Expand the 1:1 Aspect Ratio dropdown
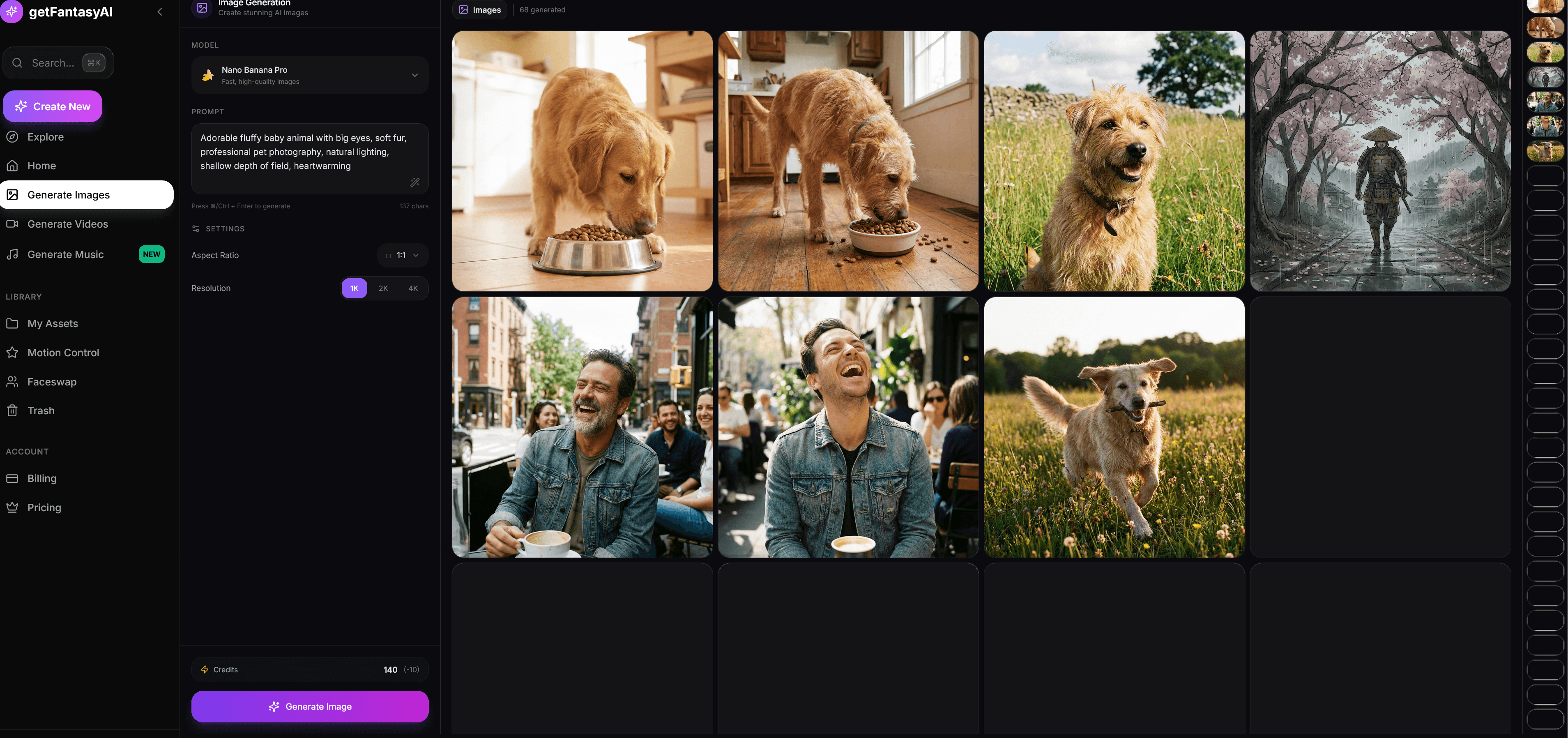 402,256
